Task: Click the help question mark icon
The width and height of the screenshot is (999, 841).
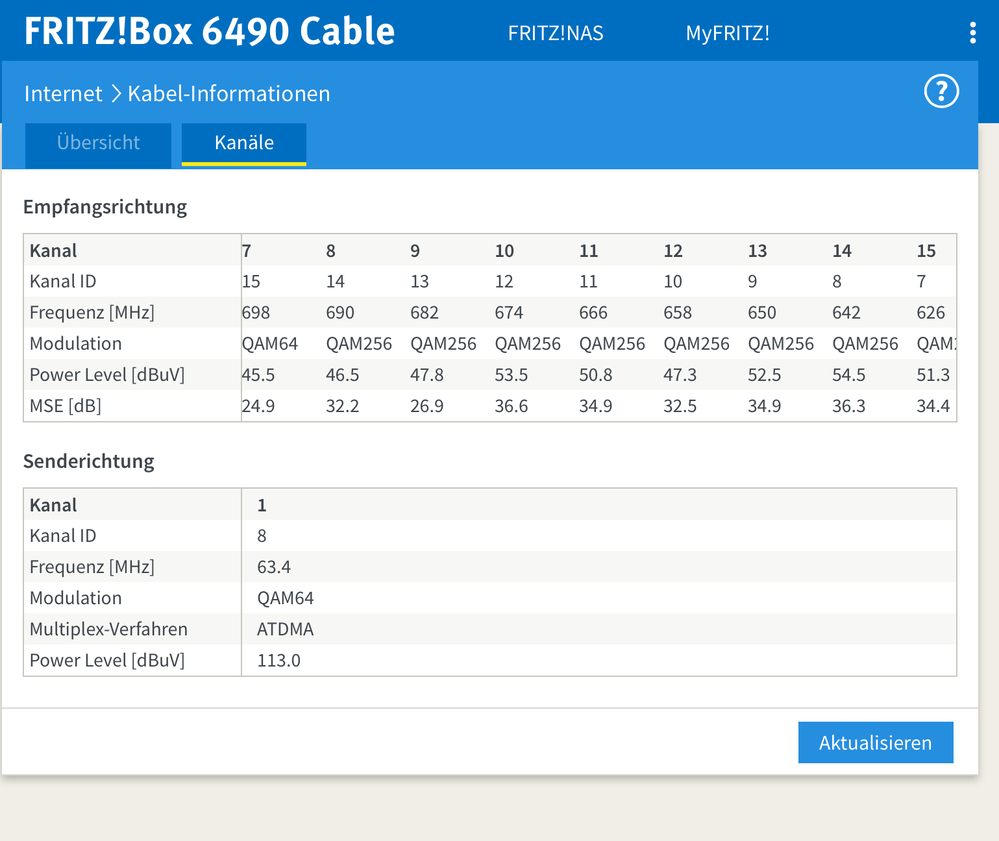Action: click(941, 93)
